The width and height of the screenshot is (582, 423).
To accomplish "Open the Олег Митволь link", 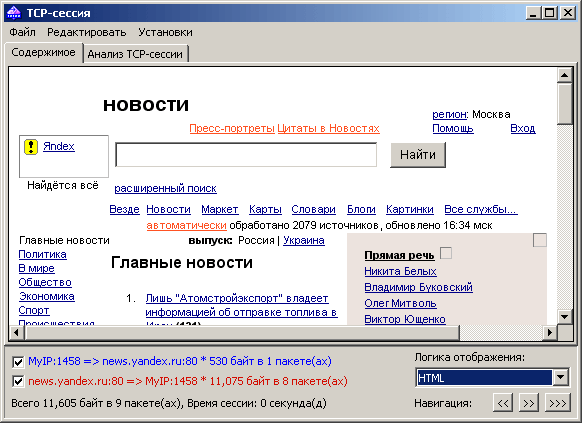I will (400, 303).
